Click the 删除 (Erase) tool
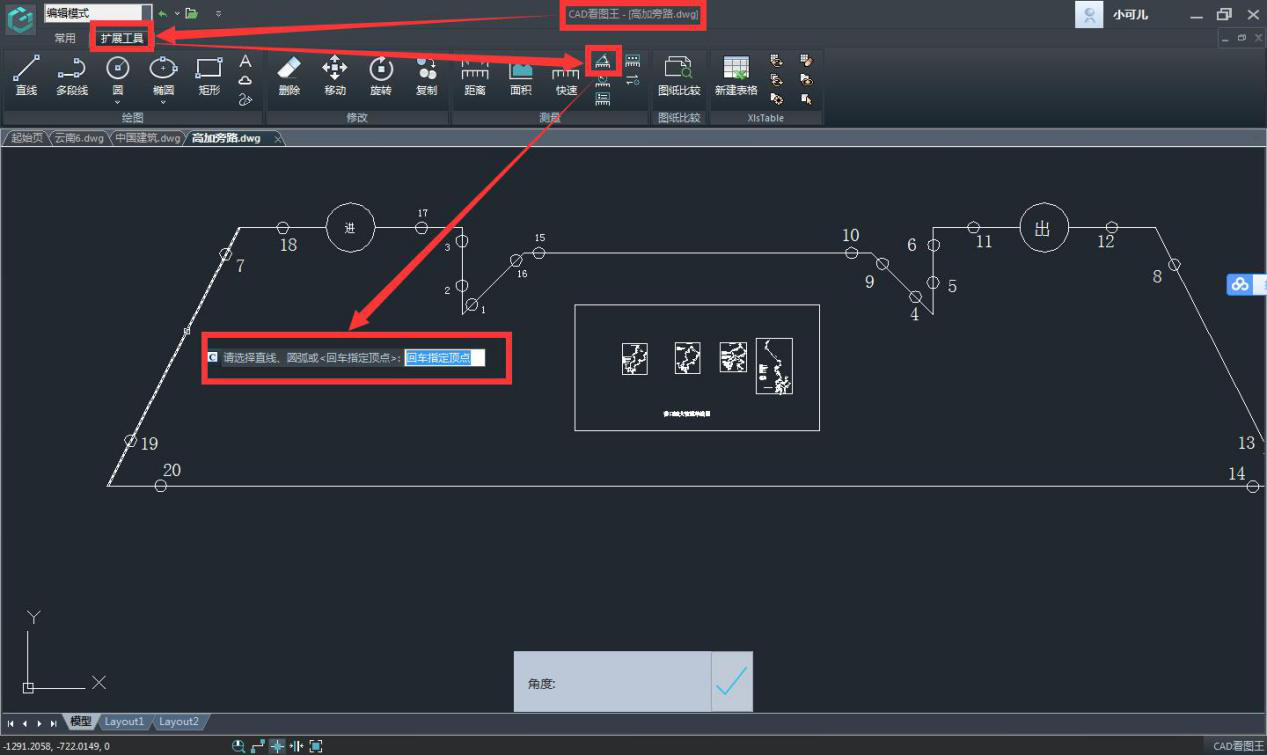The image size is (1267, 755). coord(289,76)
